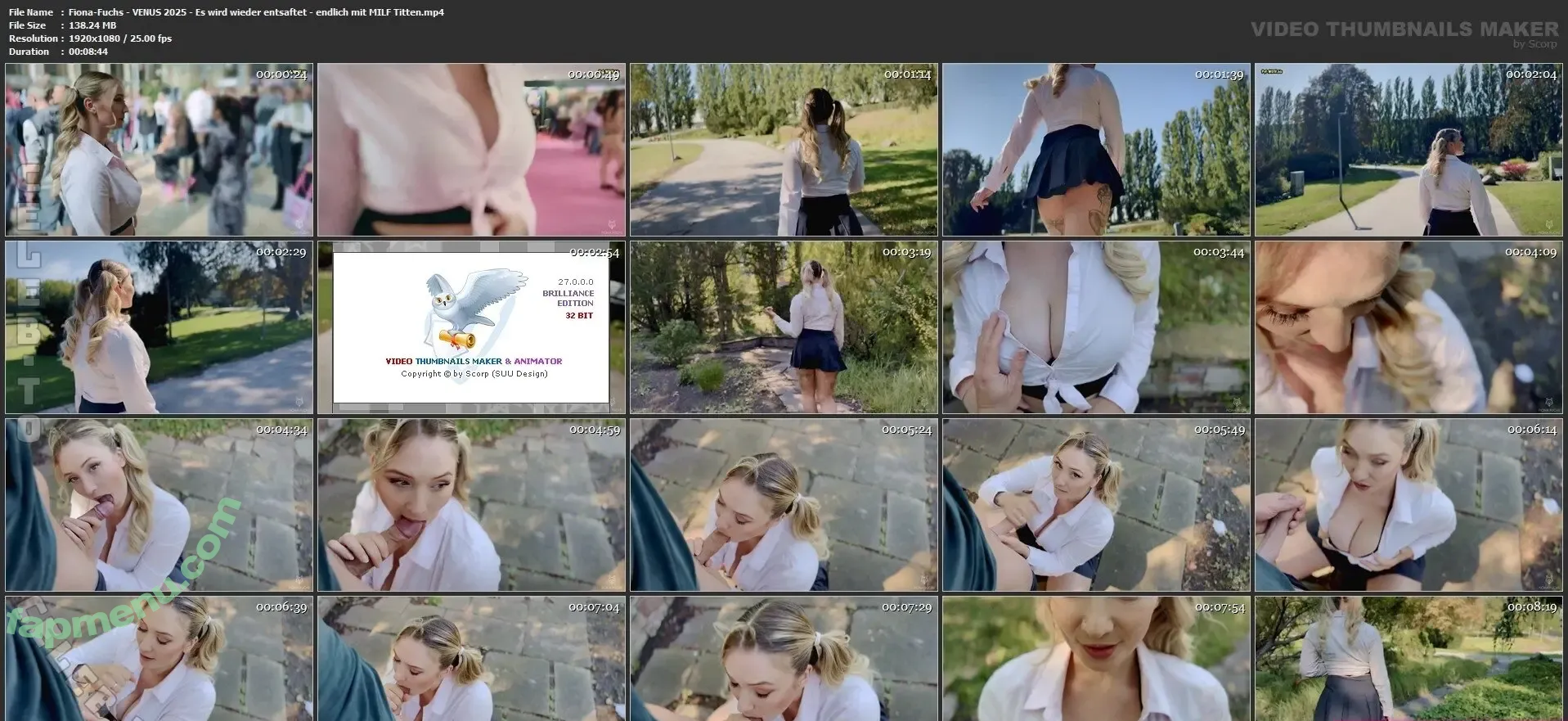Click the 00:01:39 timestamp label

click(x=1219, y=74)
